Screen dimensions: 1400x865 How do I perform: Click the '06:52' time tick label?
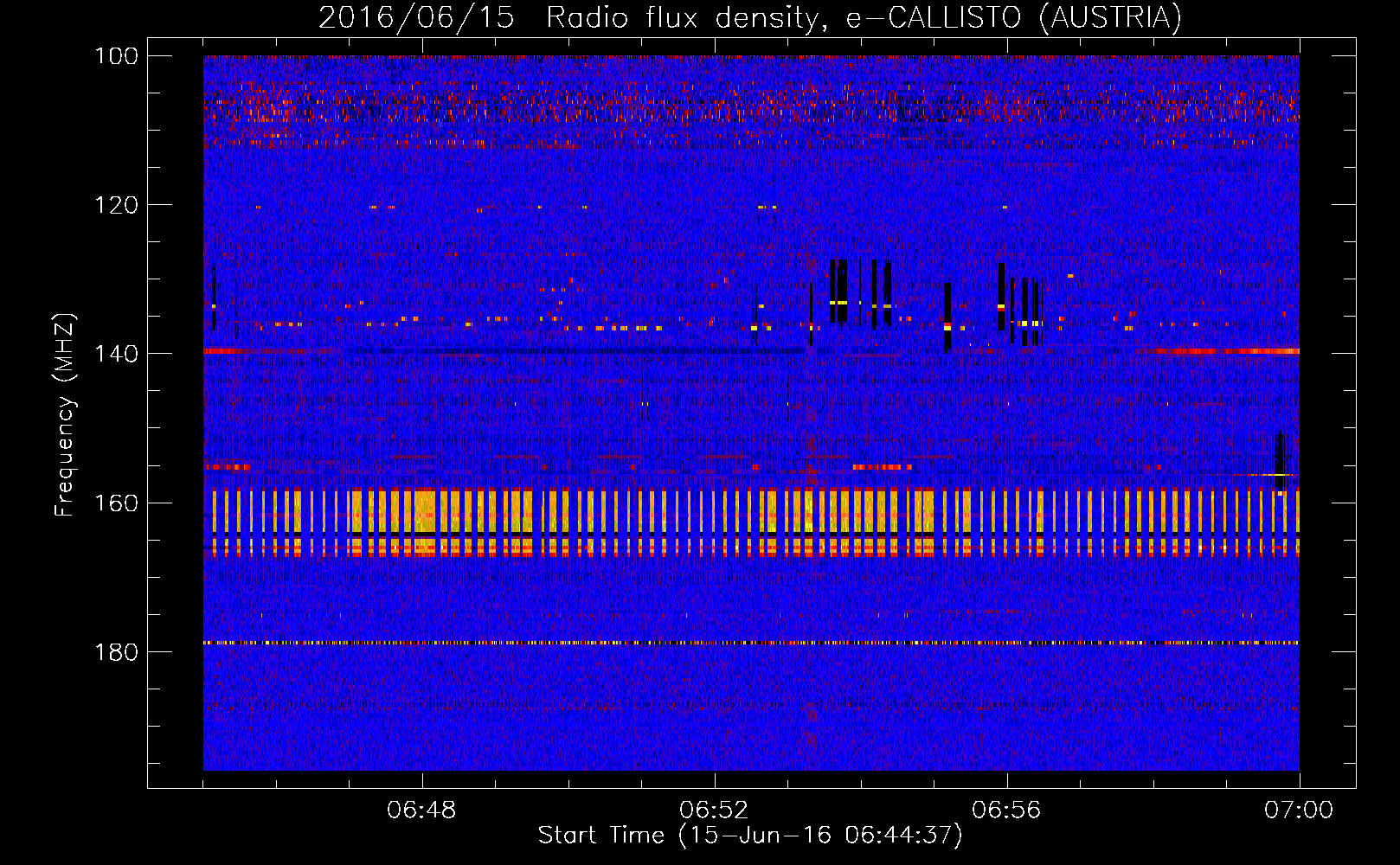click(x=714, y=810)
